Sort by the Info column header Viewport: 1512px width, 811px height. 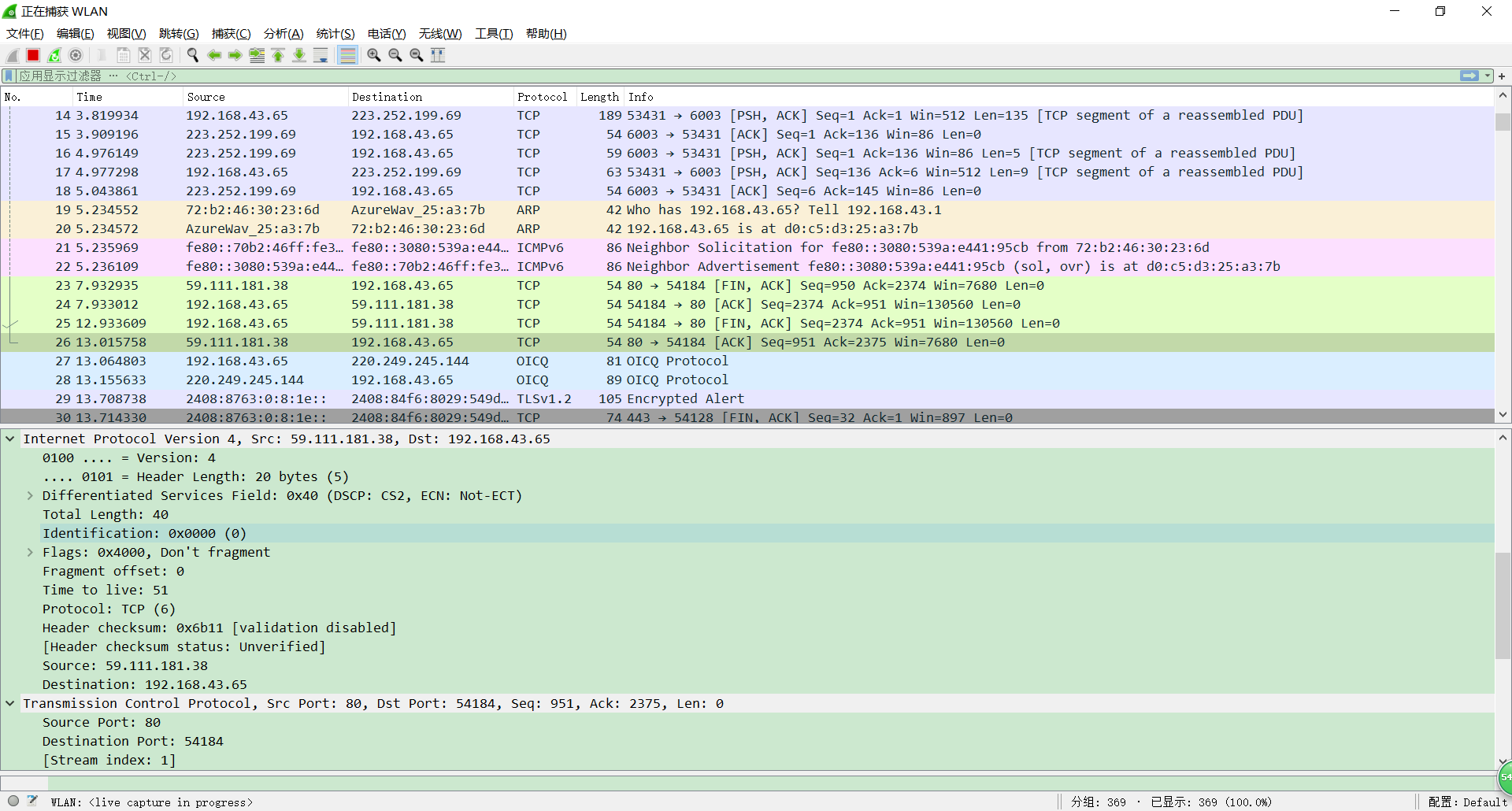(x=1059, y=97)
